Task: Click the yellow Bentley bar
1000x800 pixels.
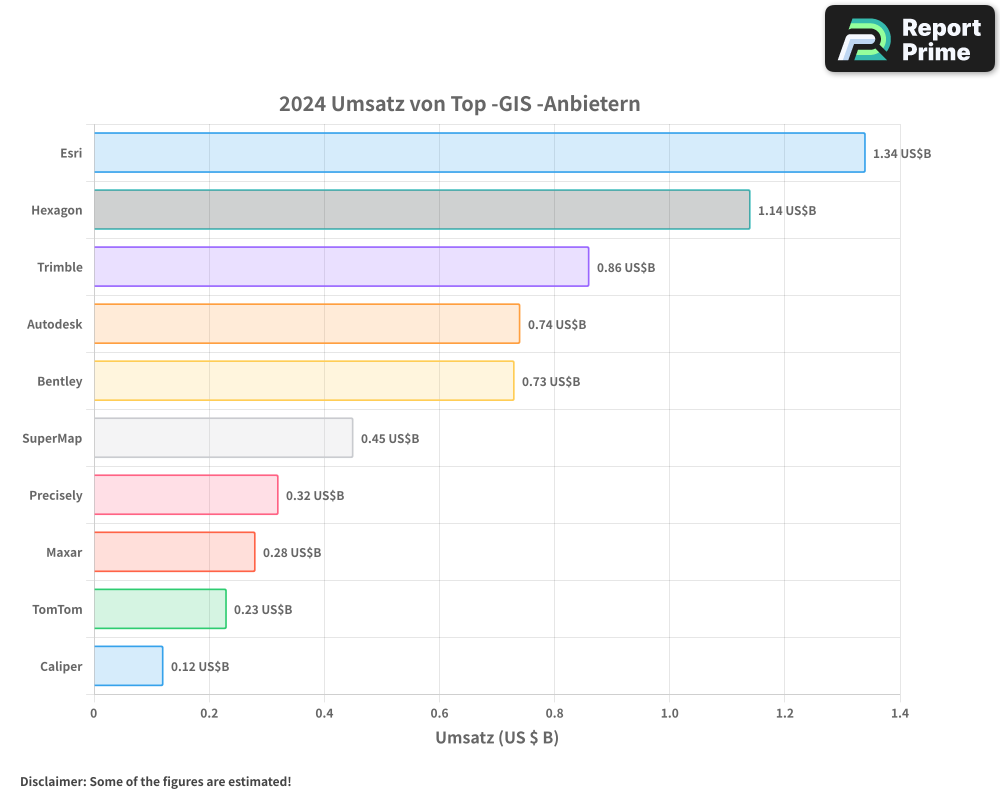Action: [303, 381]
